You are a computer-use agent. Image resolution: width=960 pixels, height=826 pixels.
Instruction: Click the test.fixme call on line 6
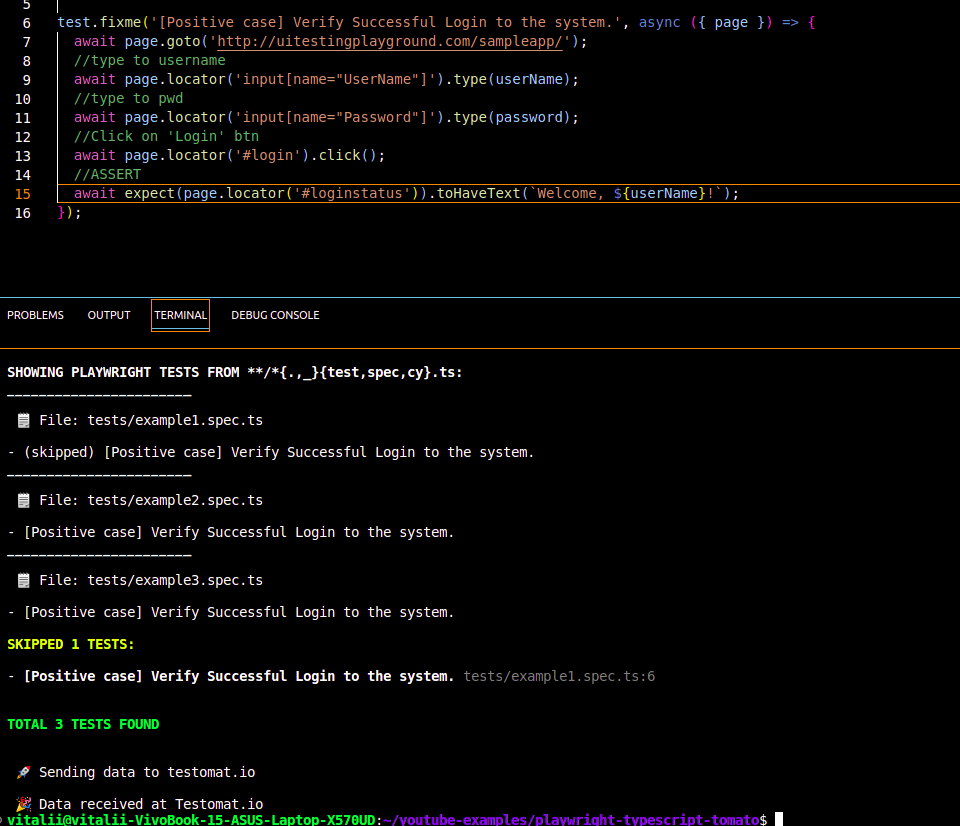coord(99,23)
